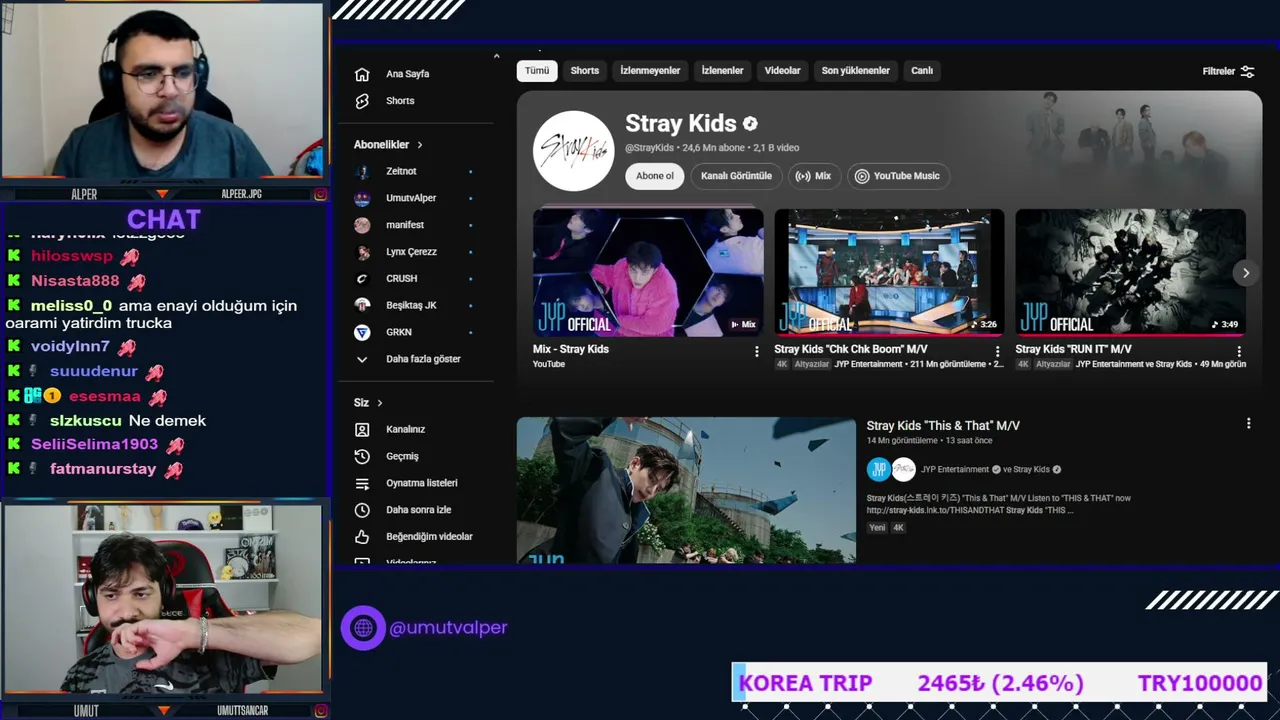Open Lynx Çerezz channel avatar
1280x720 pixels.
point(362,252)
